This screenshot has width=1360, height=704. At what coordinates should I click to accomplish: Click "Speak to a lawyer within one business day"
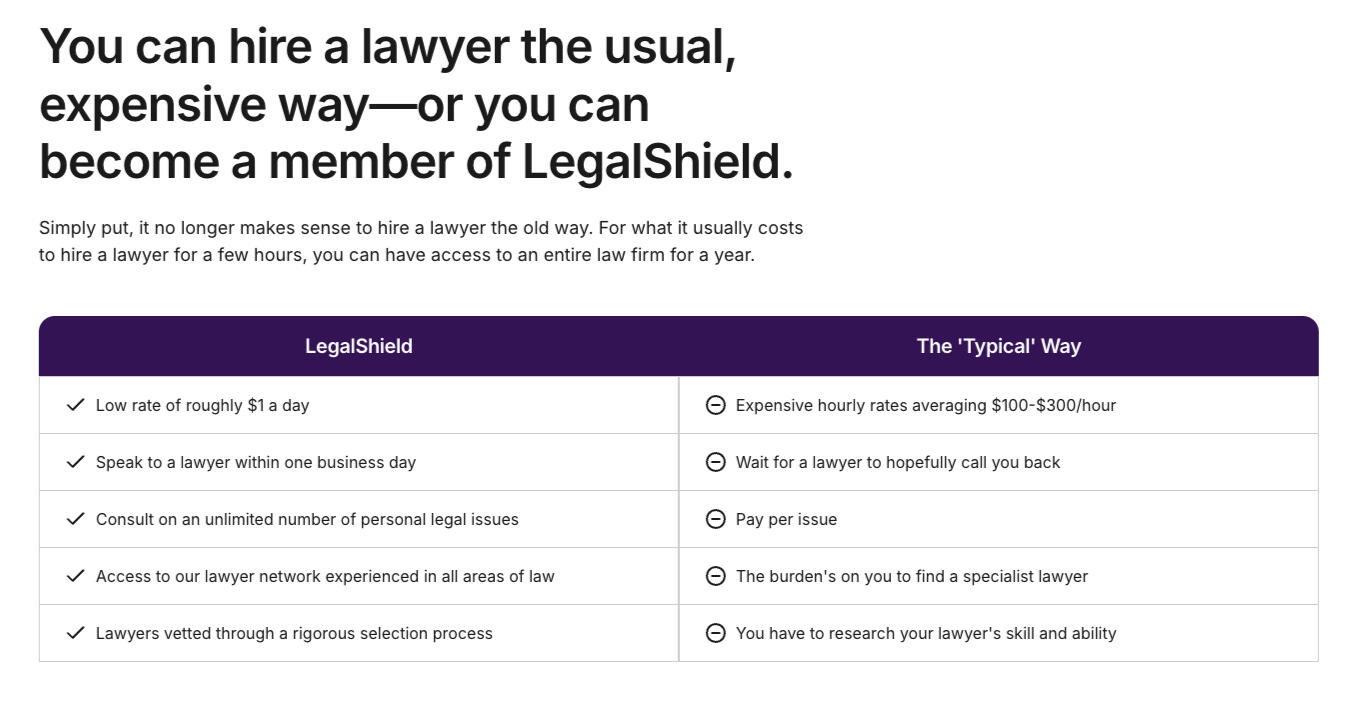[x=255, y=462]
